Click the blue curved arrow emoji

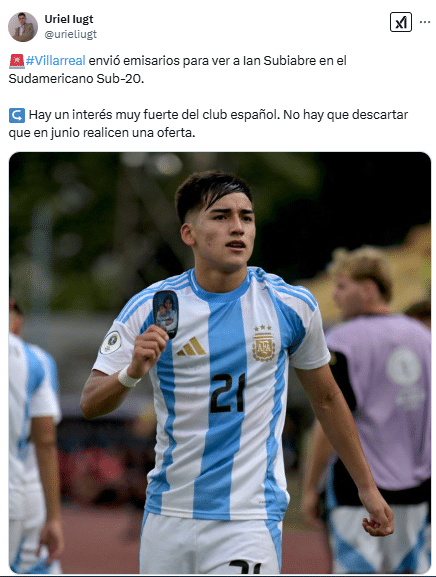click(x=17, y=115)
